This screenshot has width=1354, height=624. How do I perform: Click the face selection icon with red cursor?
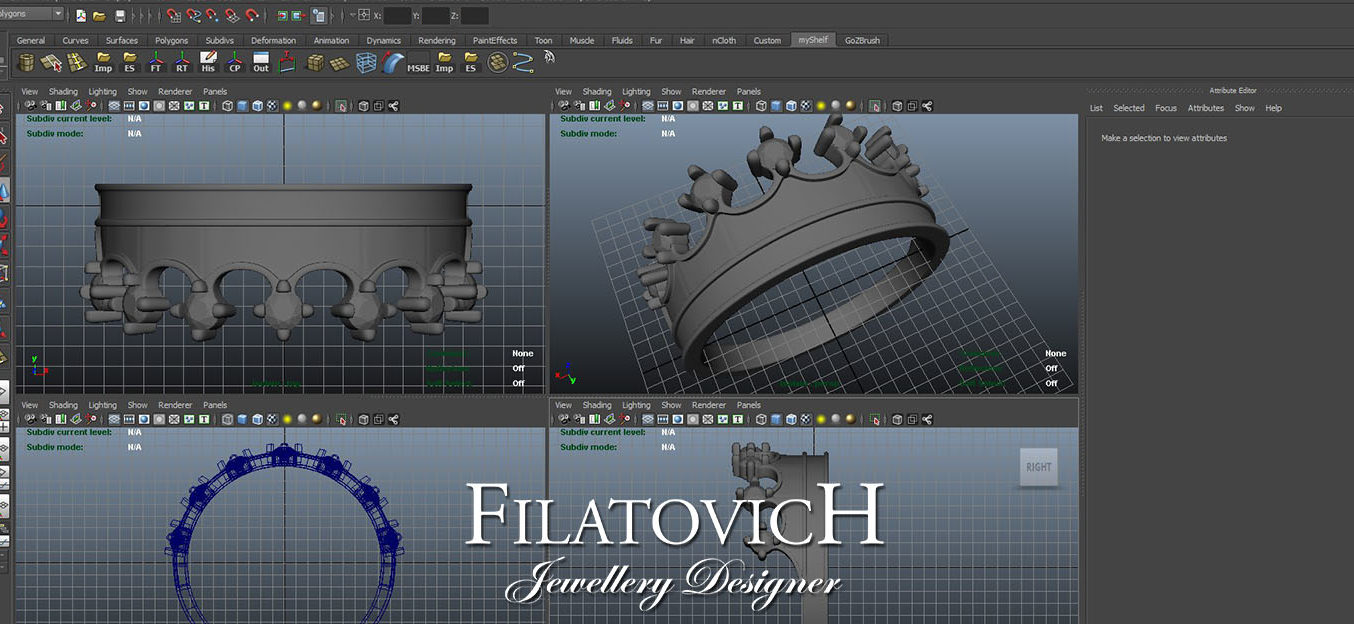pyautogui.click(x=50, y=62)
